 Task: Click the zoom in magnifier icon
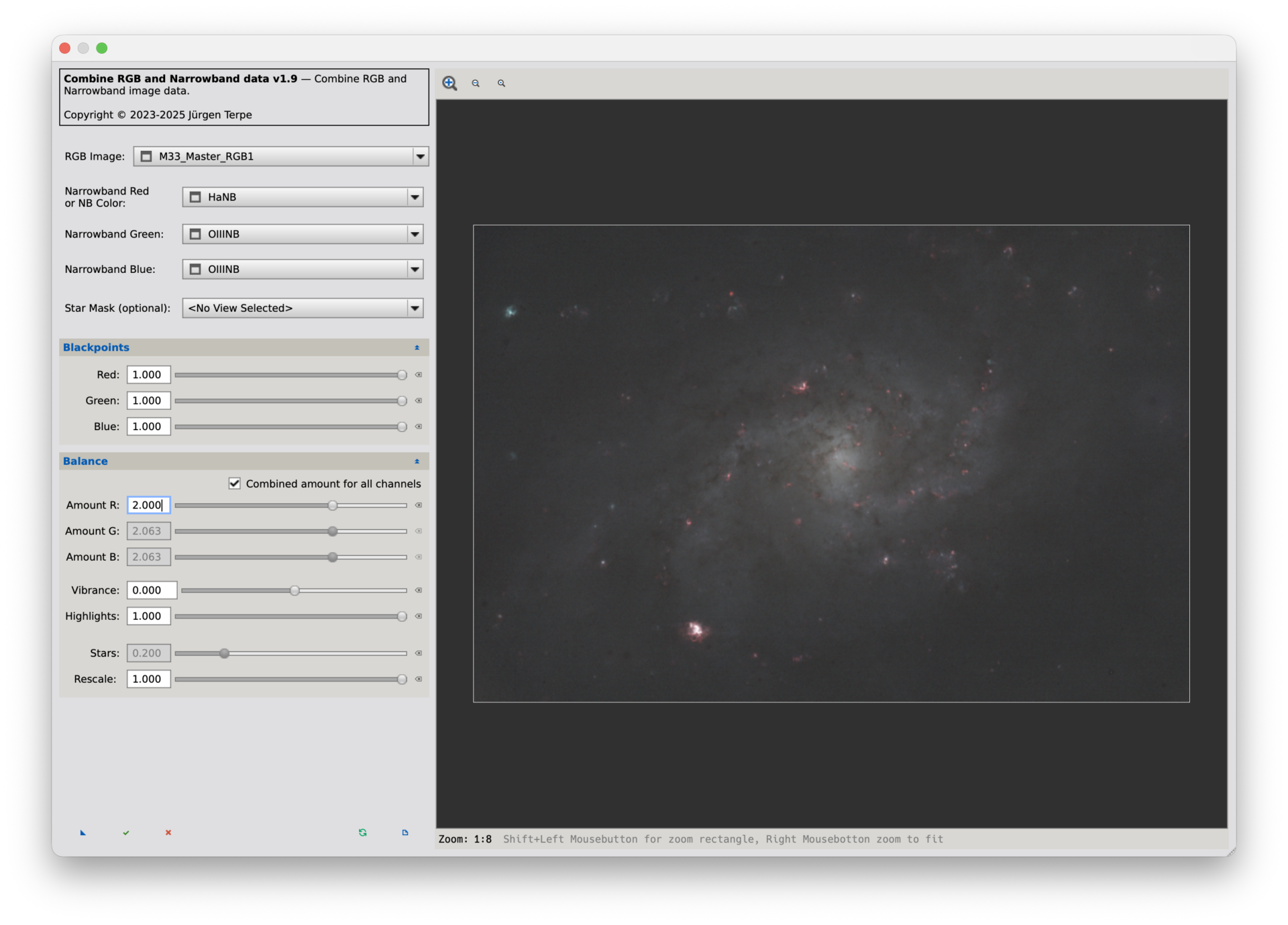pos(449,83)
